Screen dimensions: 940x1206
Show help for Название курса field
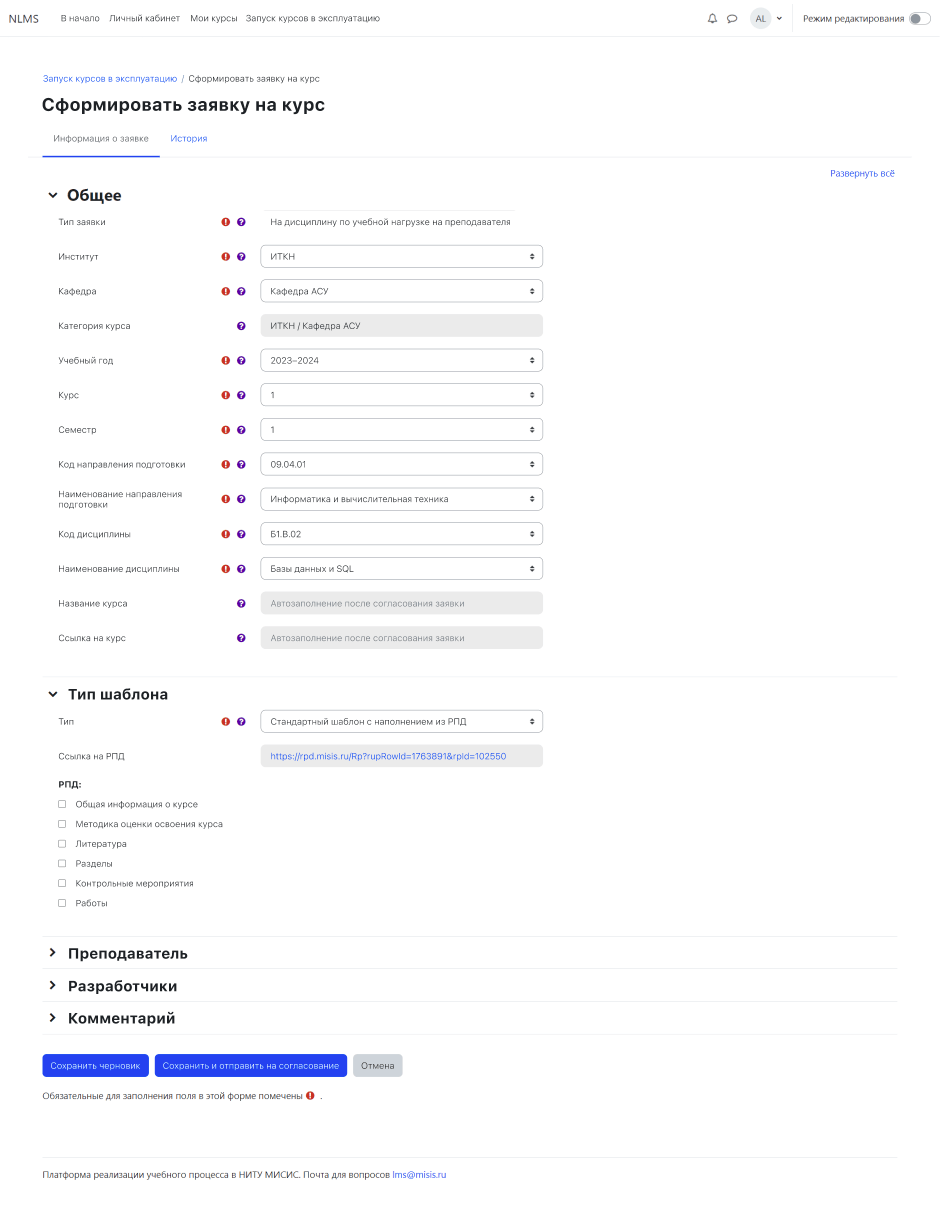[241, 604]
